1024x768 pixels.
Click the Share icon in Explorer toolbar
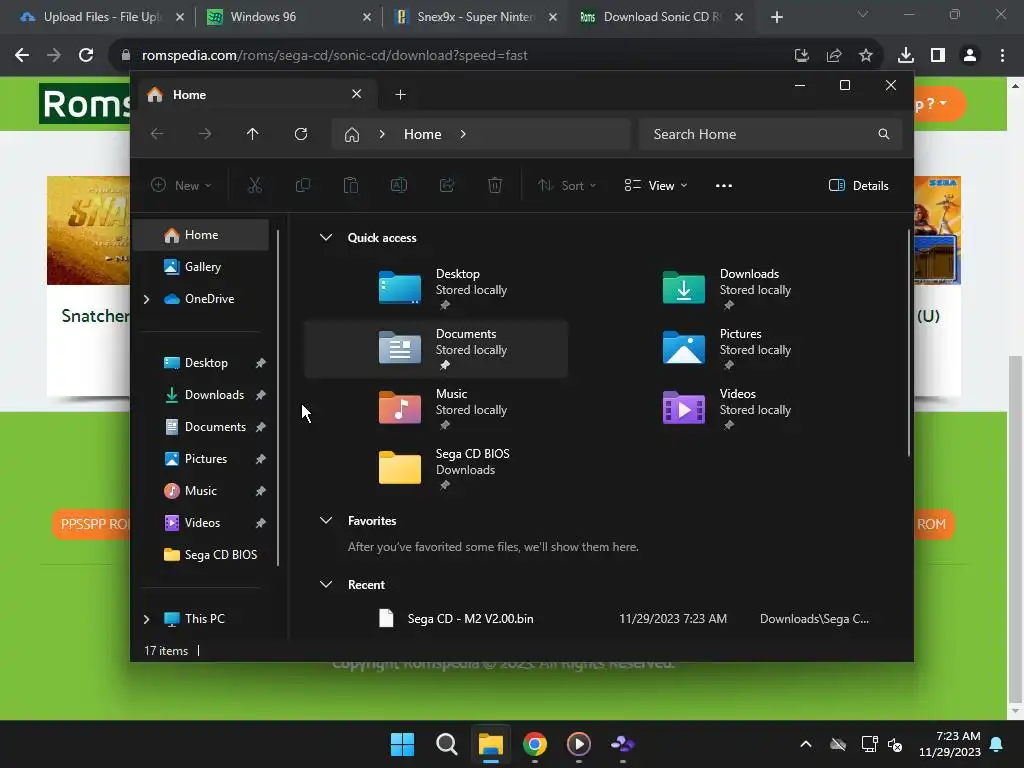pyautogui.click(x=447, y=185)
